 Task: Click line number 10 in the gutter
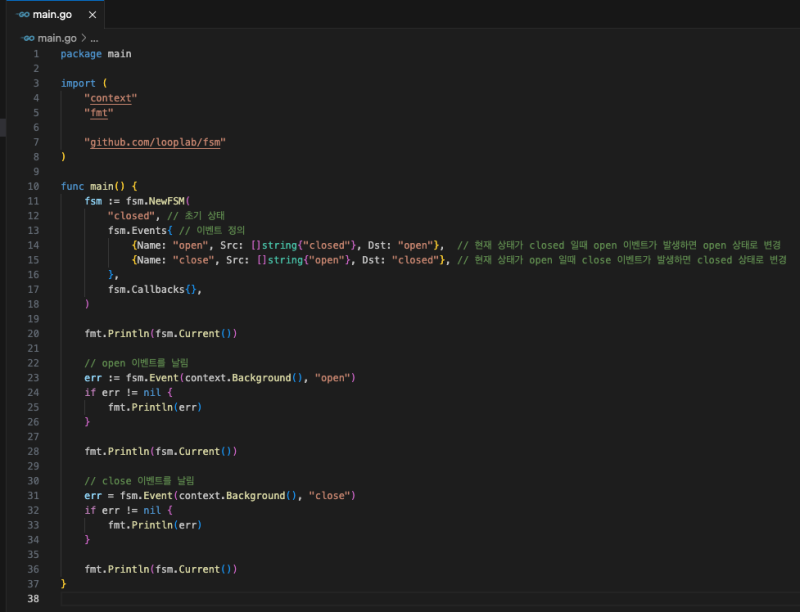(x=34, y=187)
